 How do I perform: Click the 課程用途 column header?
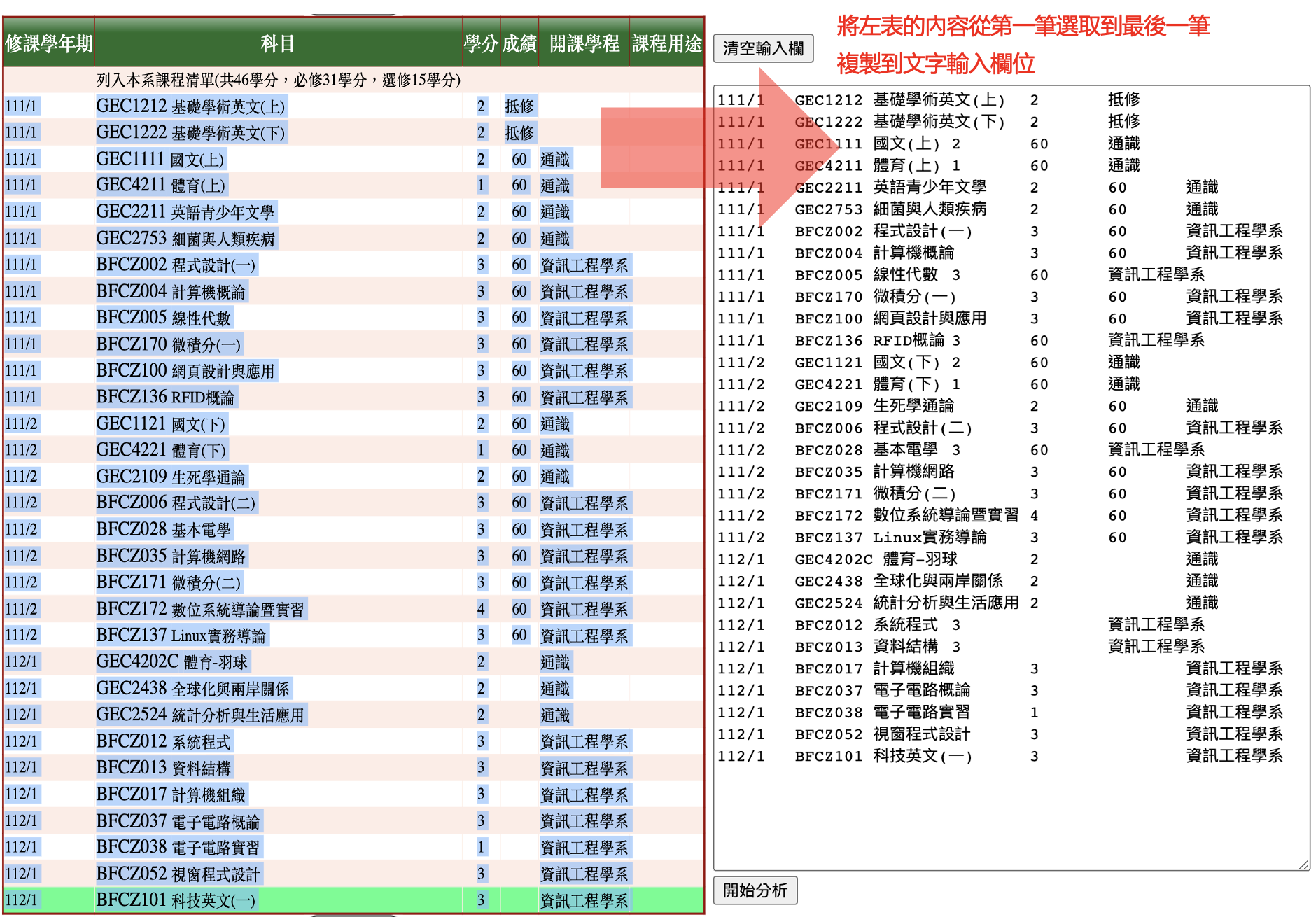[666, 44]
